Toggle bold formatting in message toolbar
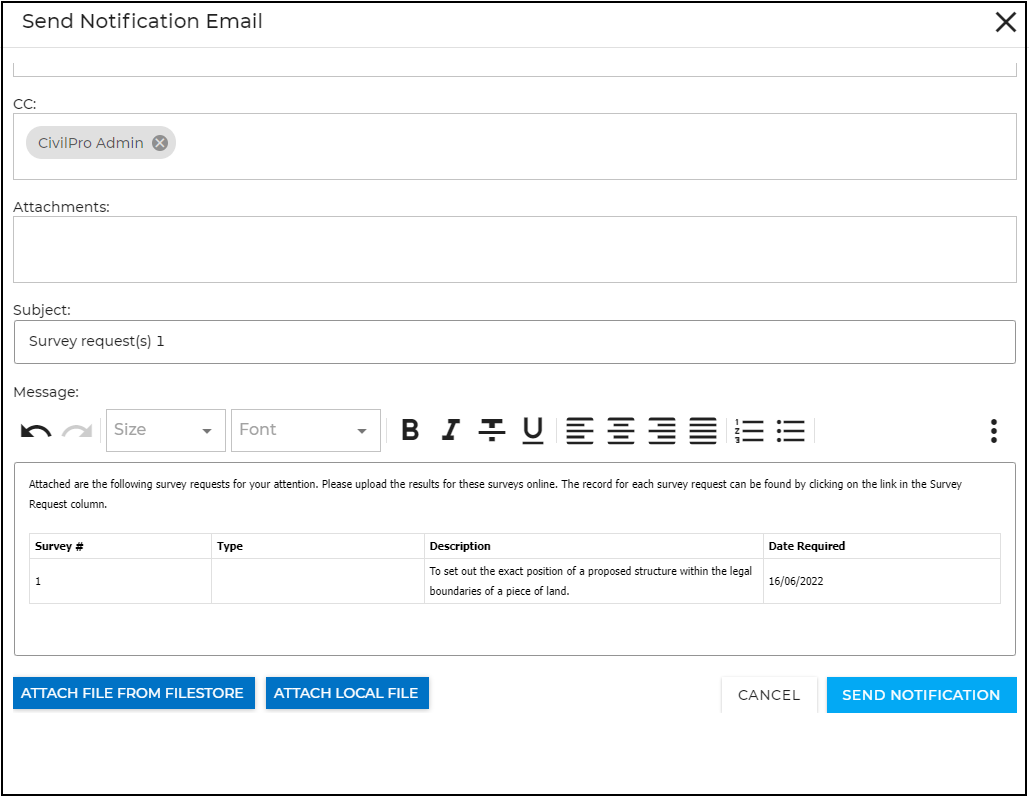 click(x=410, y=430)
